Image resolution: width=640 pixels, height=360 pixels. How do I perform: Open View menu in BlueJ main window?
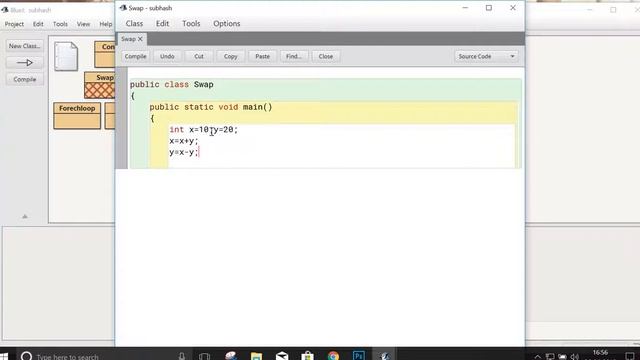(83, 24)
